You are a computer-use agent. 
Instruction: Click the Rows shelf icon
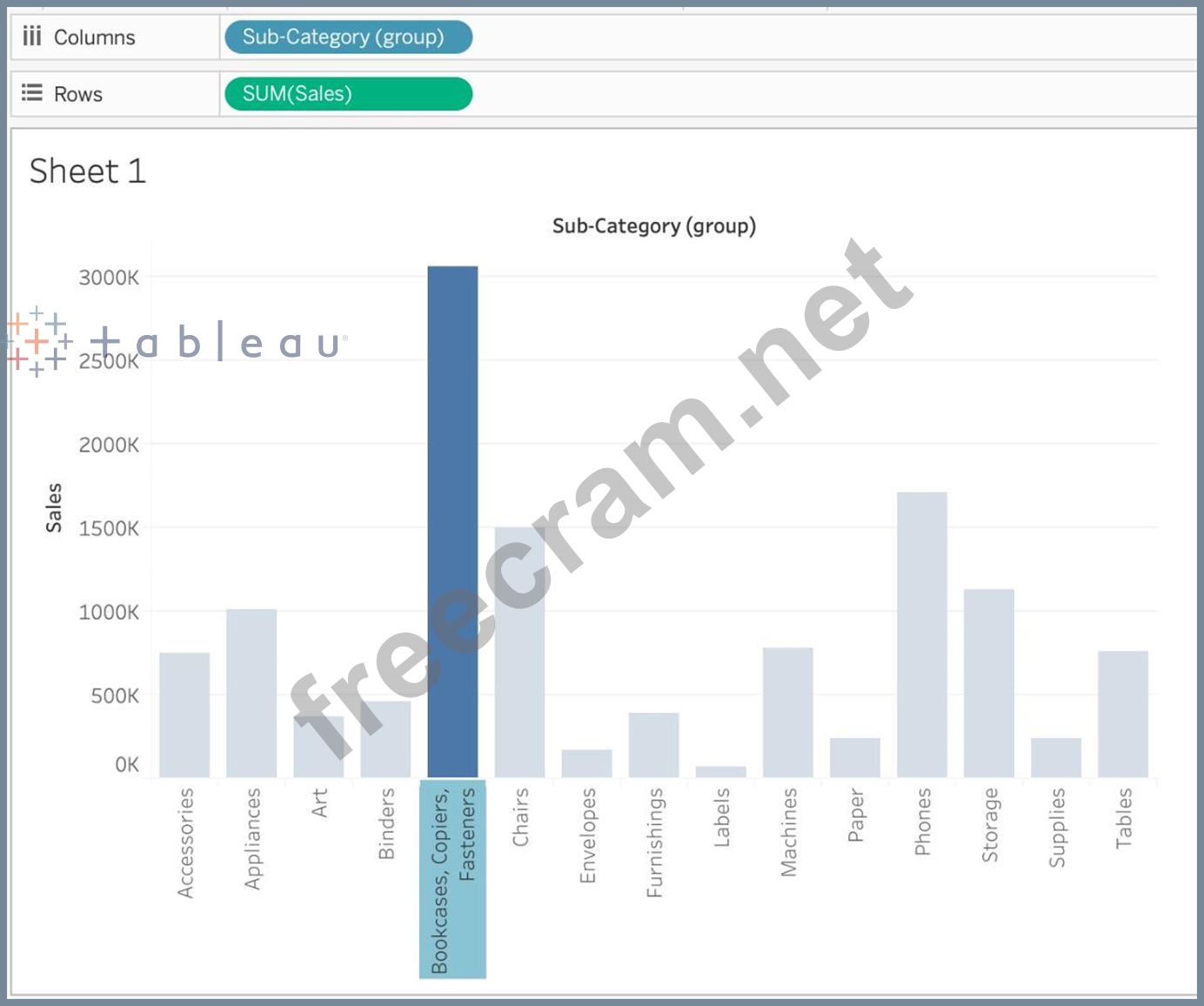[32, 93]
